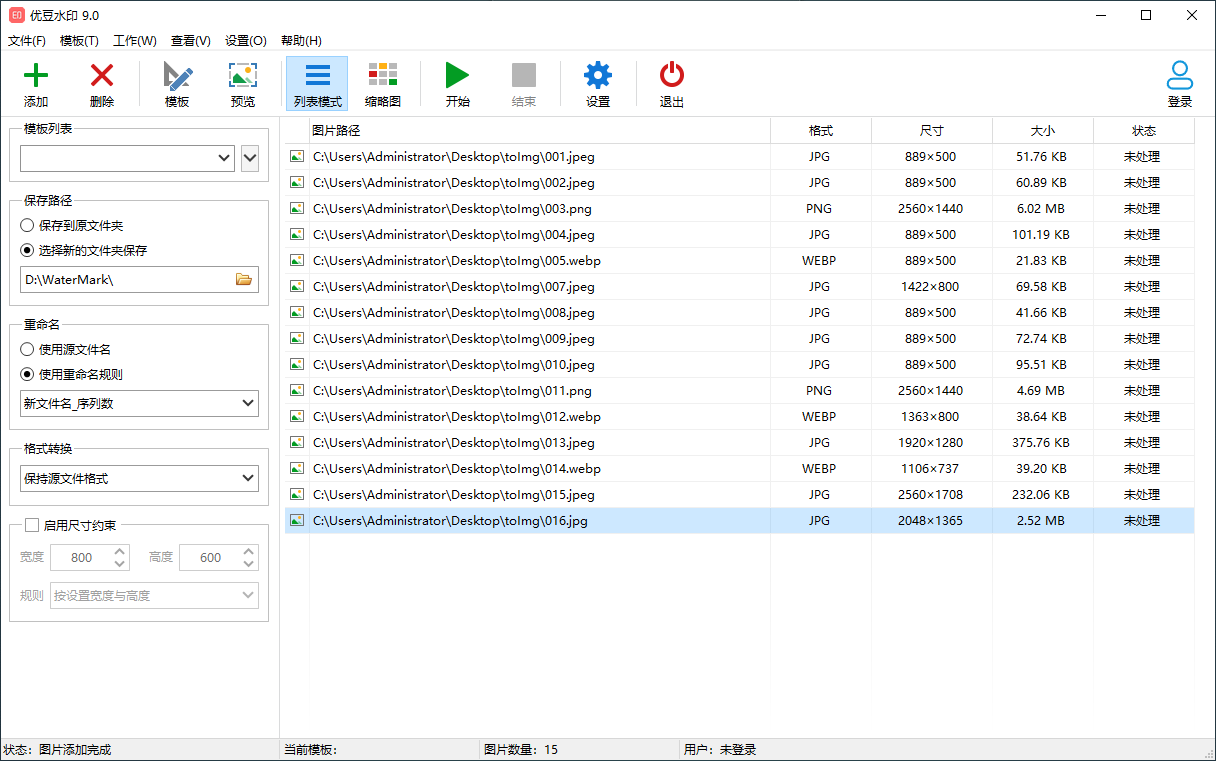Select the 使用源文件名 radio button
Viewport: 1216px width, 761px height.
tap(28, 350)
